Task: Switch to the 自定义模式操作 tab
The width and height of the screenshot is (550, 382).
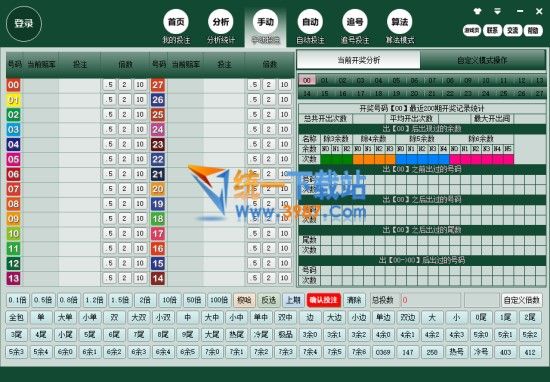Action: pos(482,60)
